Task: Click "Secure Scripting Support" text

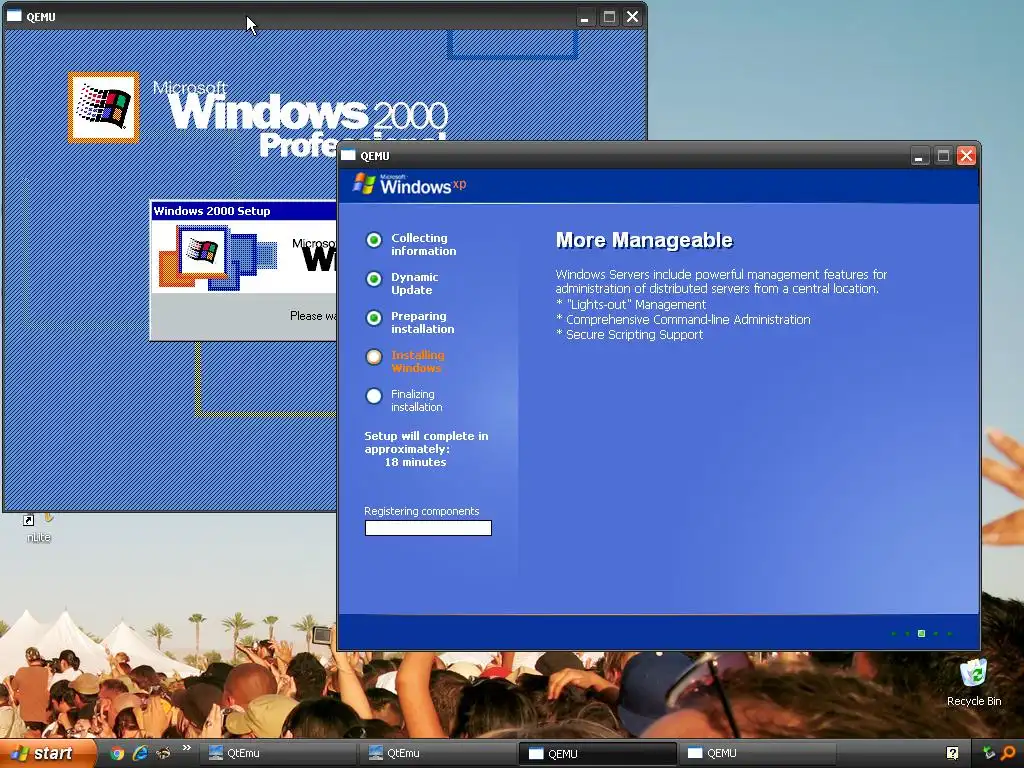Action: [x=634, y=334]
